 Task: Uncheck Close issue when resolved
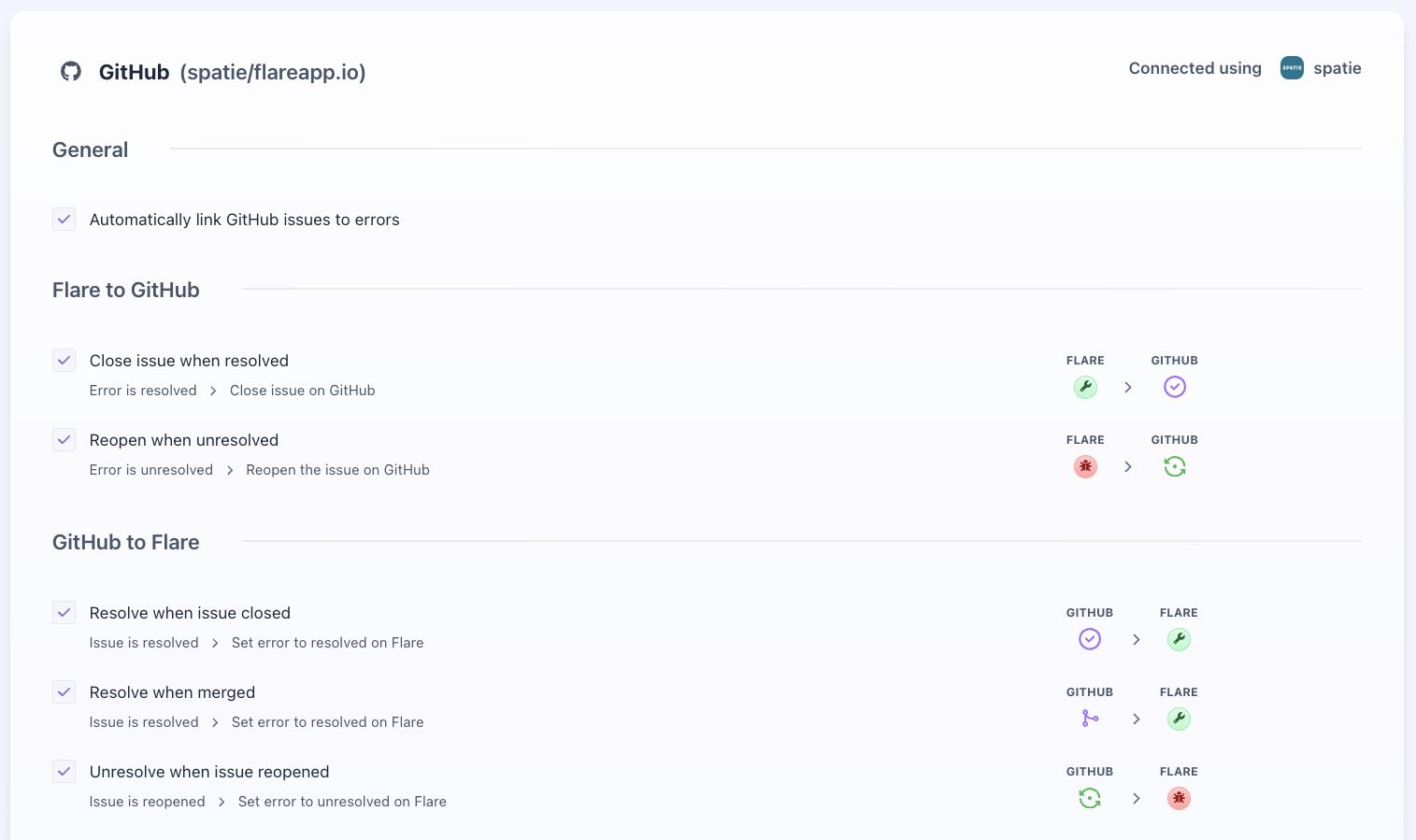point(64,361)
